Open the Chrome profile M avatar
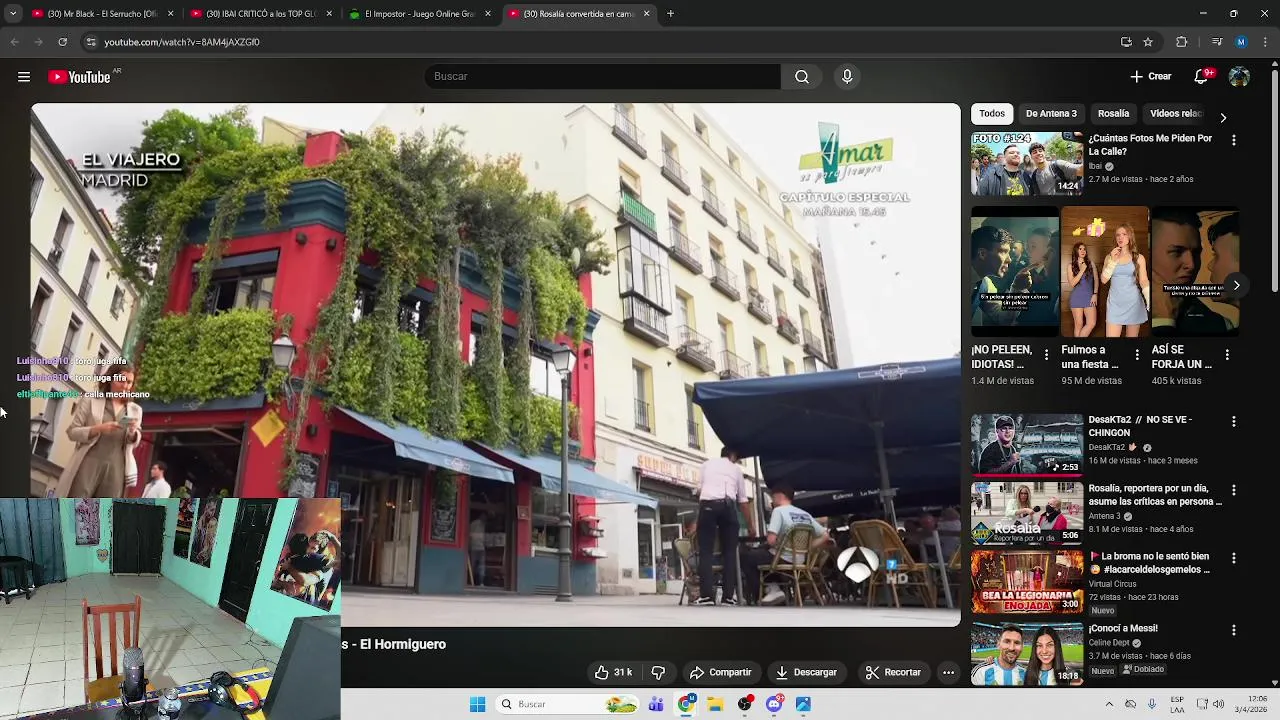This screenshot has width=1280, height=720. coord(1241,42)
